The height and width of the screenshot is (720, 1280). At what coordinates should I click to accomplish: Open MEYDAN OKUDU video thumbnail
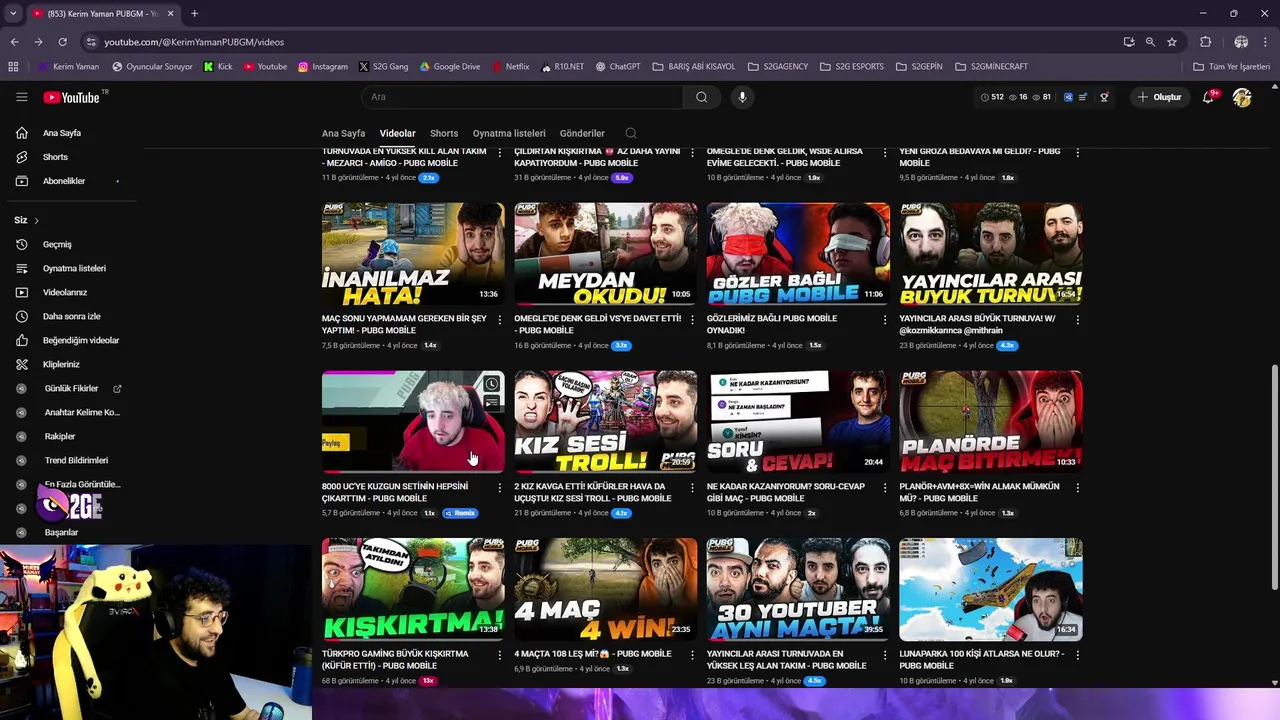(606, 254)
